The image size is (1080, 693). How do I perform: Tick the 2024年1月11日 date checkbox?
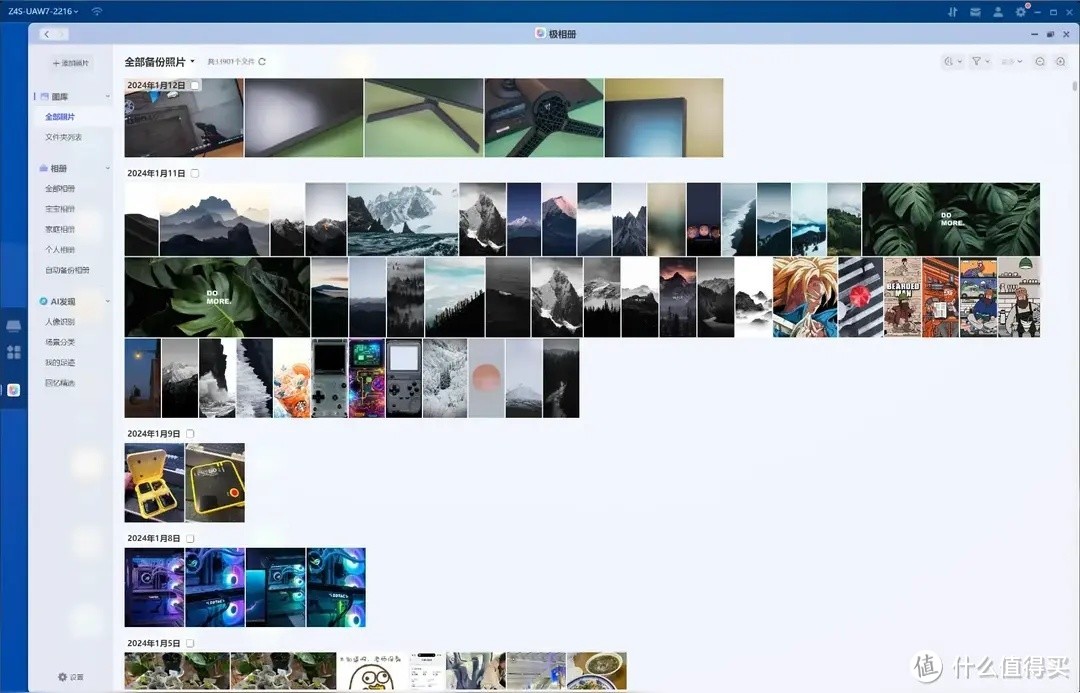pos(195,173)
